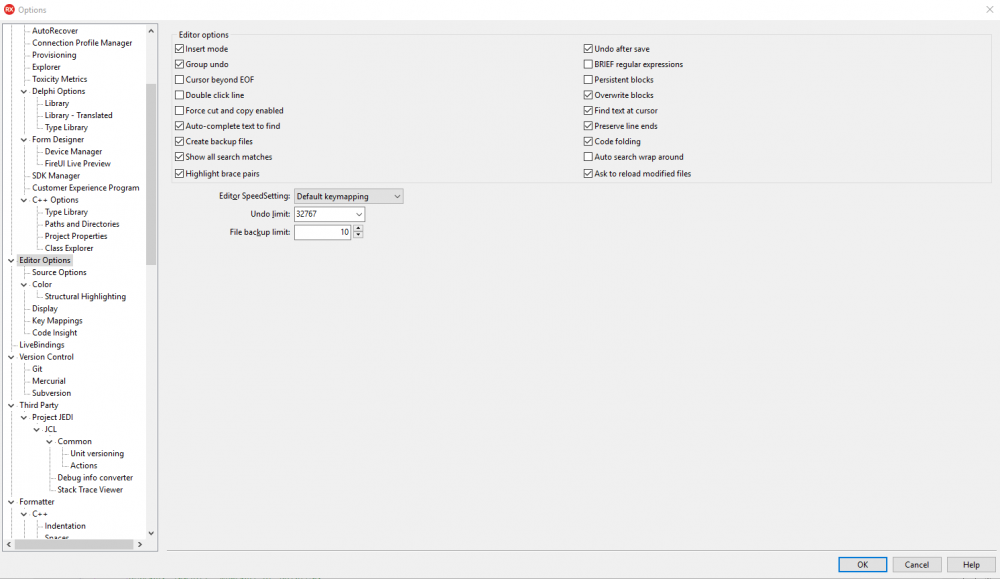Click the tree scrollbar down arrow

coord(151,533)
